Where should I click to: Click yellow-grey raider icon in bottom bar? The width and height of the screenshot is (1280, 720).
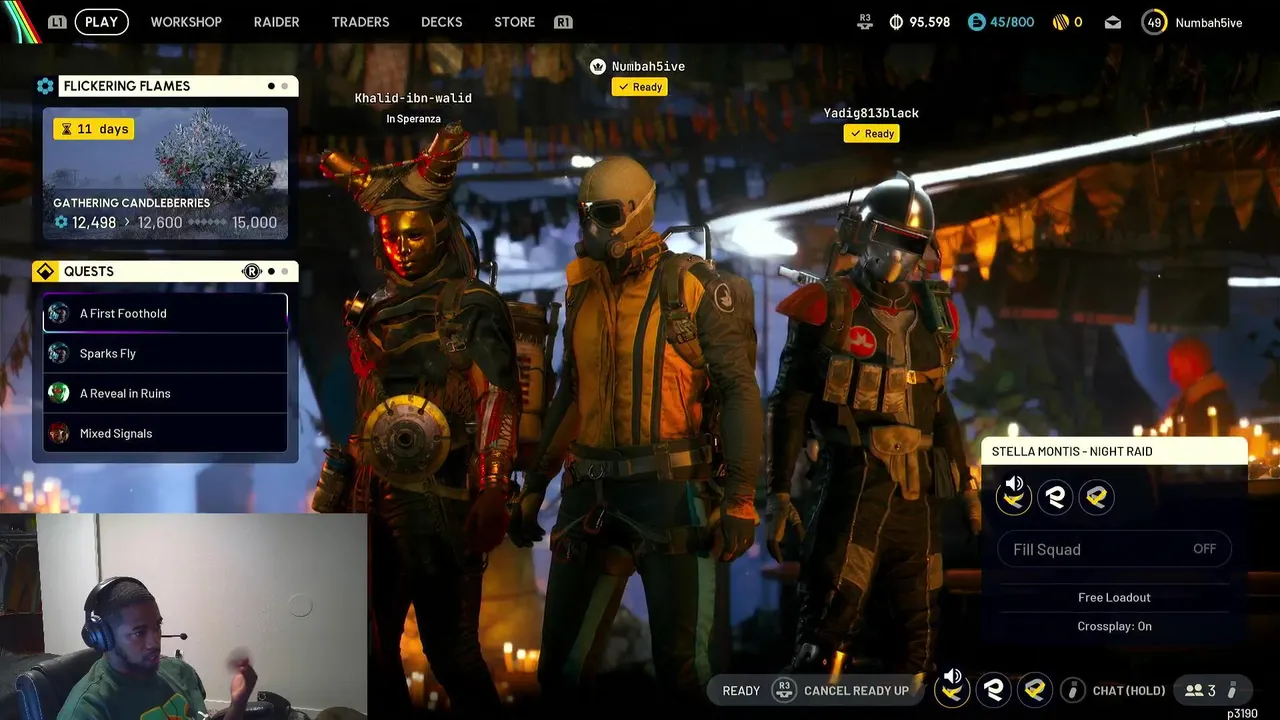pos(1035,689)
